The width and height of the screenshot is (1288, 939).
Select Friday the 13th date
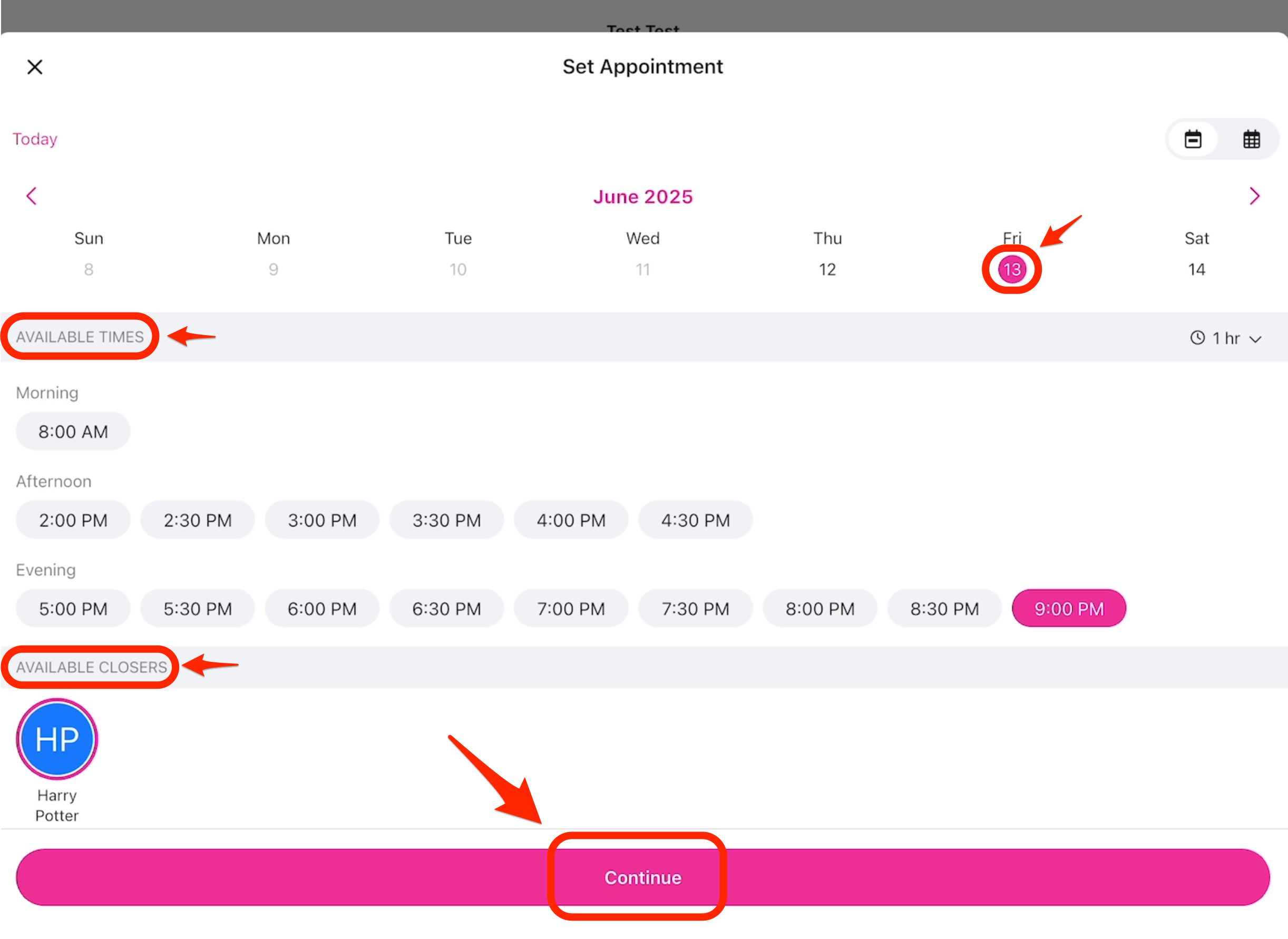coord(1012,269)
